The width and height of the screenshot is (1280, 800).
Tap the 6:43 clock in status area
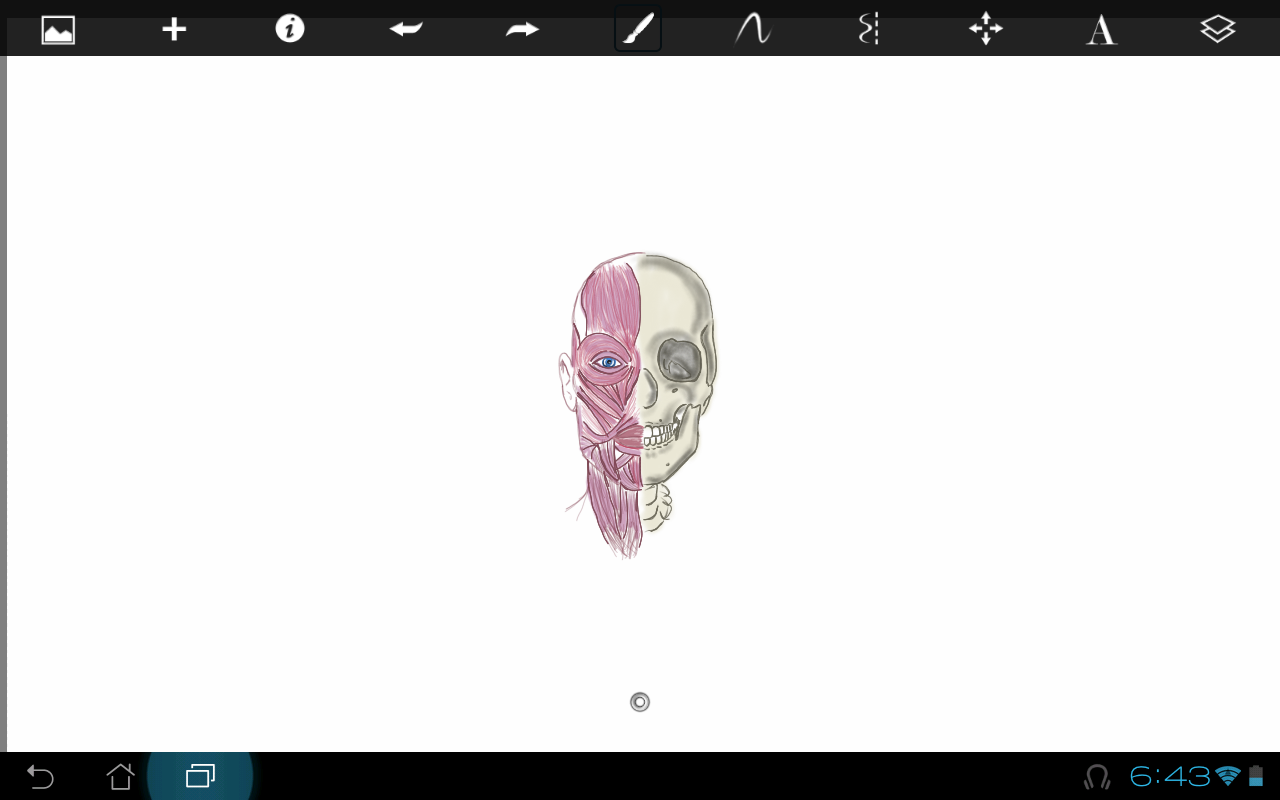(1170, 776)
